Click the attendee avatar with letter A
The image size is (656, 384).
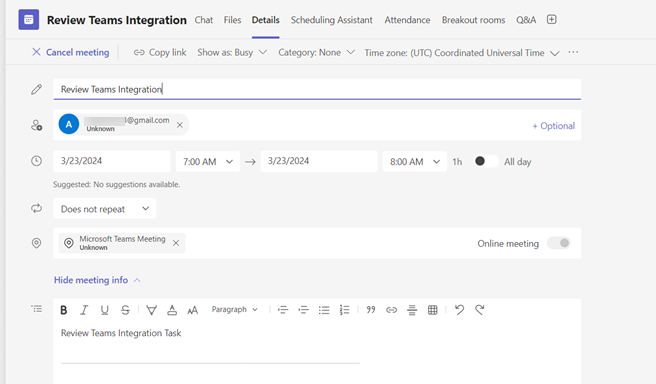[69, 124]
